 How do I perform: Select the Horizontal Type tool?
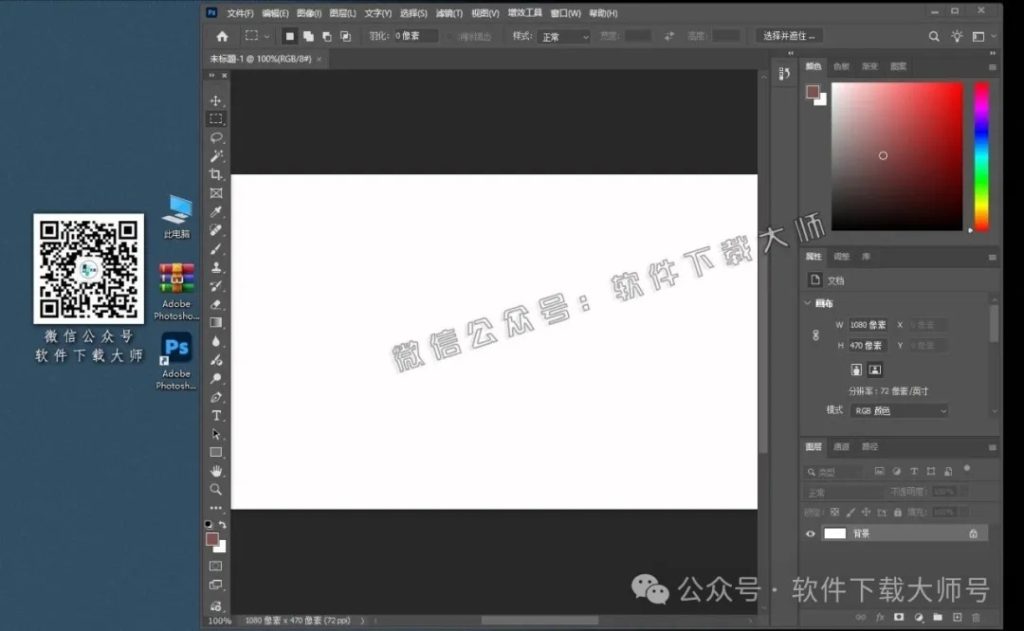click(x=217, y=415)
